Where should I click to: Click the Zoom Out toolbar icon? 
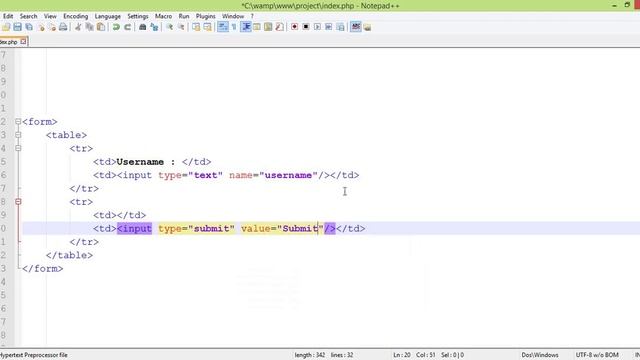point(181,27)
